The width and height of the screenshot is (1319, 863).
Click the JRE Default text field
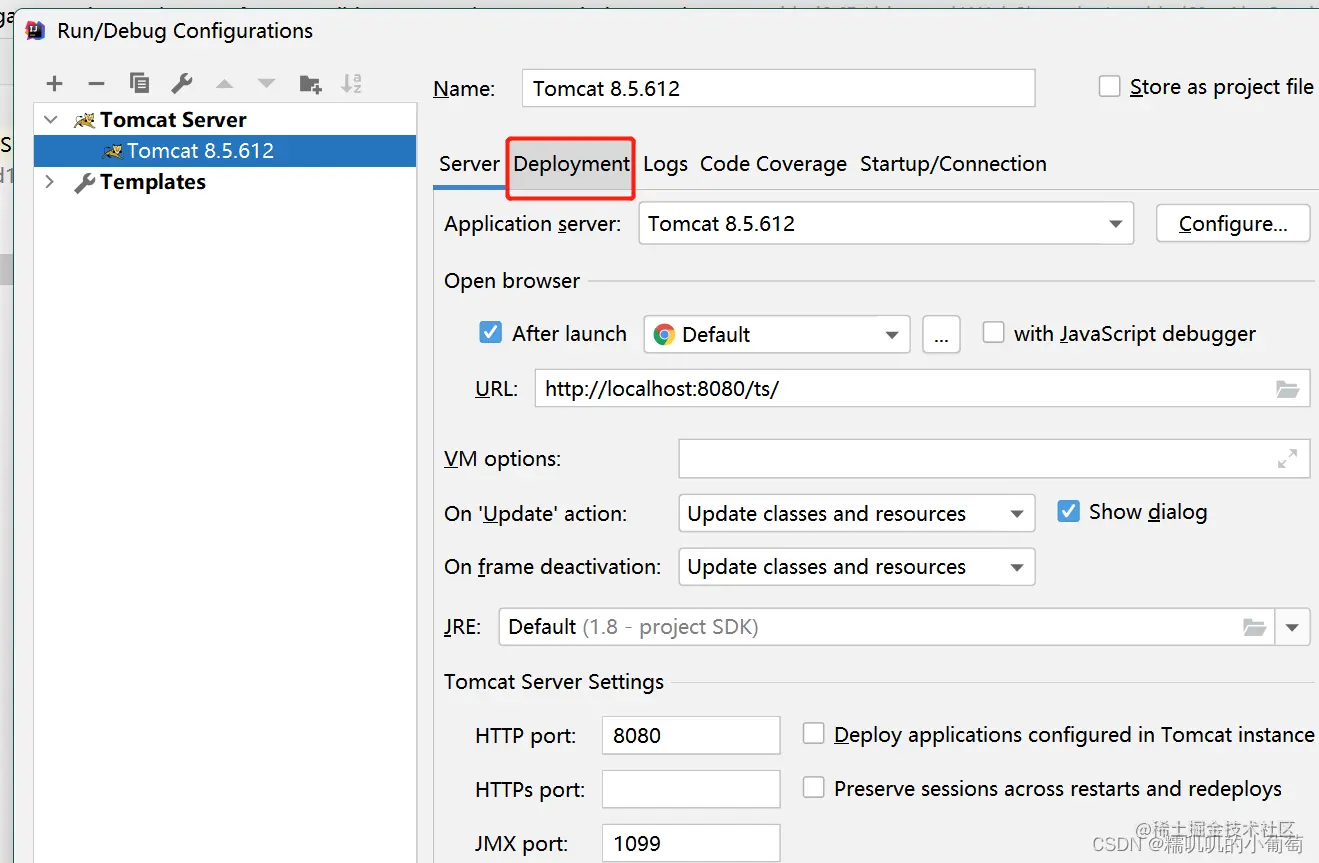pyautogui.click(x=887, y=628)
